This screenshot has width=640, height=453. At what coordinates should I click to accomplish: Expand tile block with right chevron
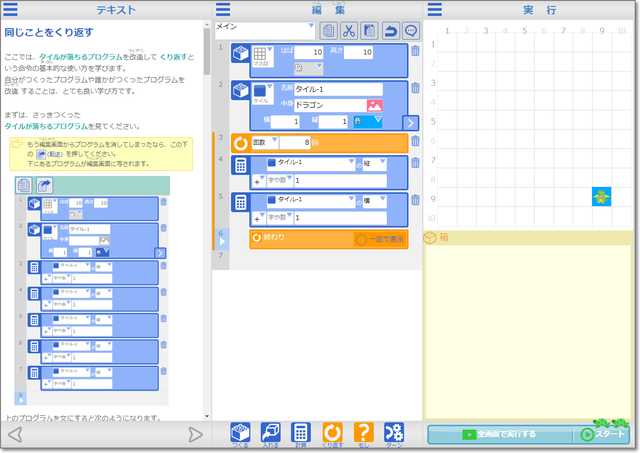[x=410, y=122]
